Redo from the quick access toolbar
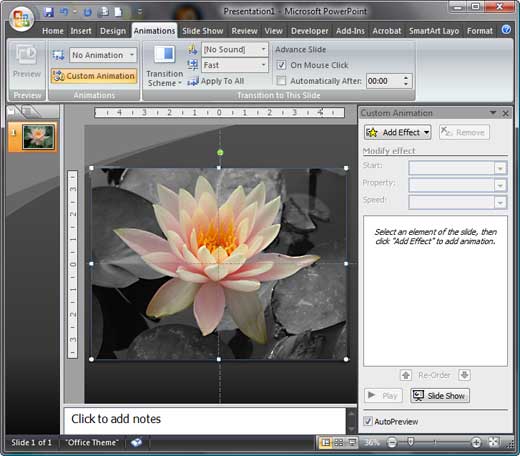 [88, 12]
